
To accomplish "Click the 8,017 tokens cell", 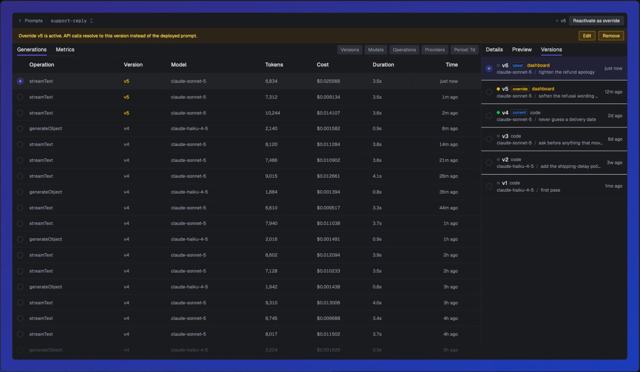I will pos(271,334).
